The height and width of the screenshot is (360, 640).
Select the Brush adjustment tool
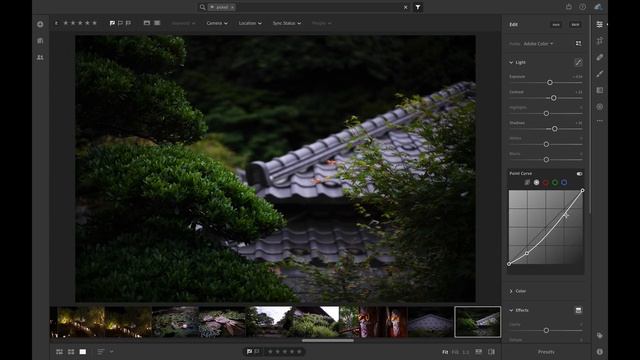[x=599, y=74]
